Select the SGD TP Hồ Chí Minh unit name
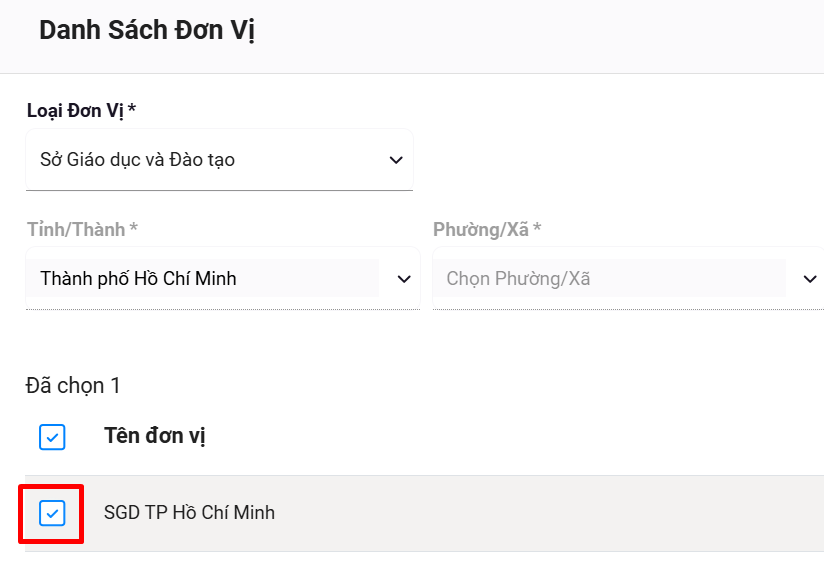824x583 pixels. pos(189,513)
